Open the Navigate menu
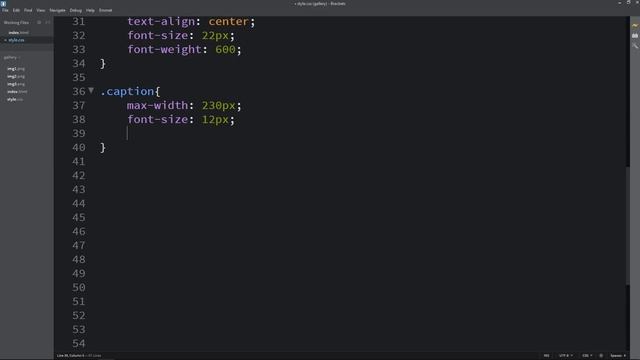Image resolution: width=640 pixels, height=360 pixels. (58, 10)
